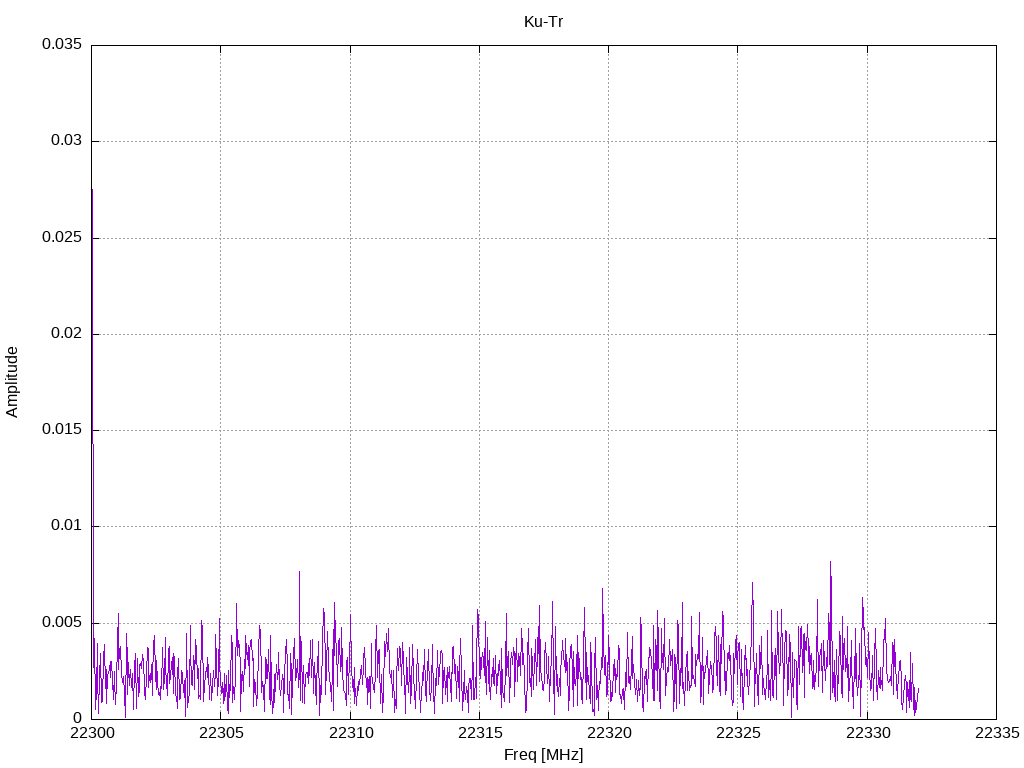This screenshot has width=1024, height=768.
Task: Click the plot title Ku-Tr
Action: [543, 21]
